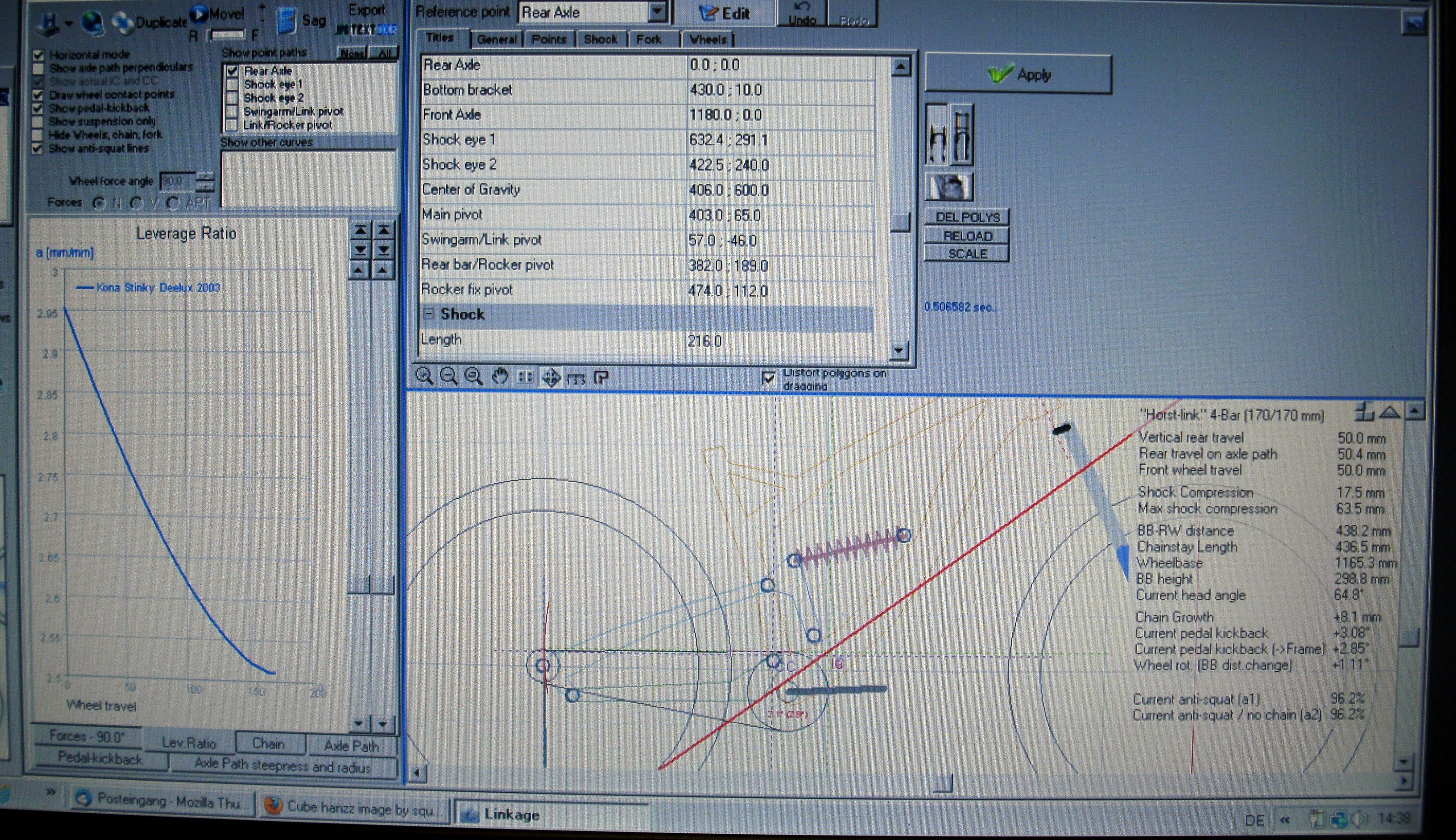Click the Export image icon strip
The height and width of the screenshot is (840, 1456).
pos(366,29)
